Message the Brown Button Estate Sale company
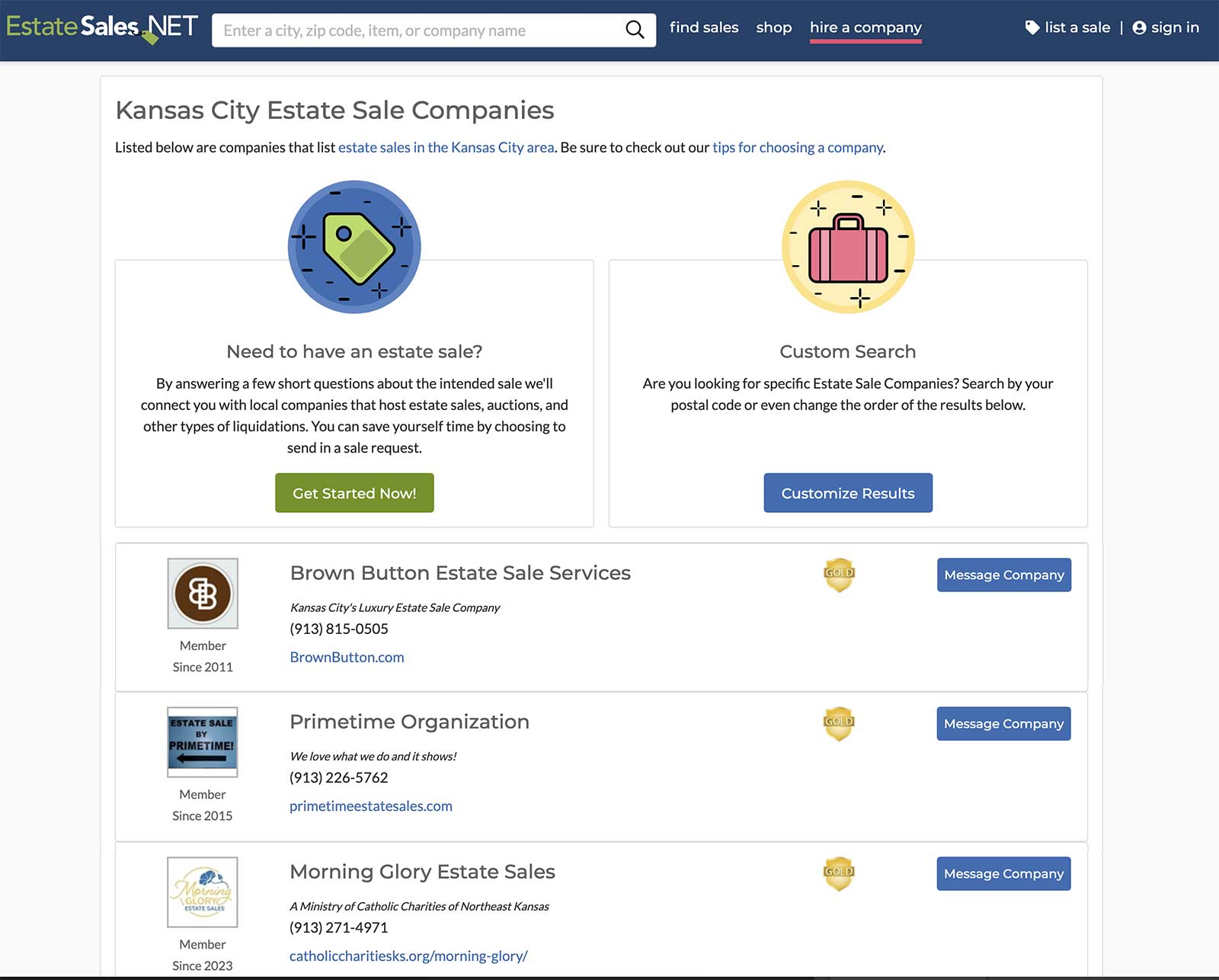The image size is (1219, 980). coord(1003,575)
